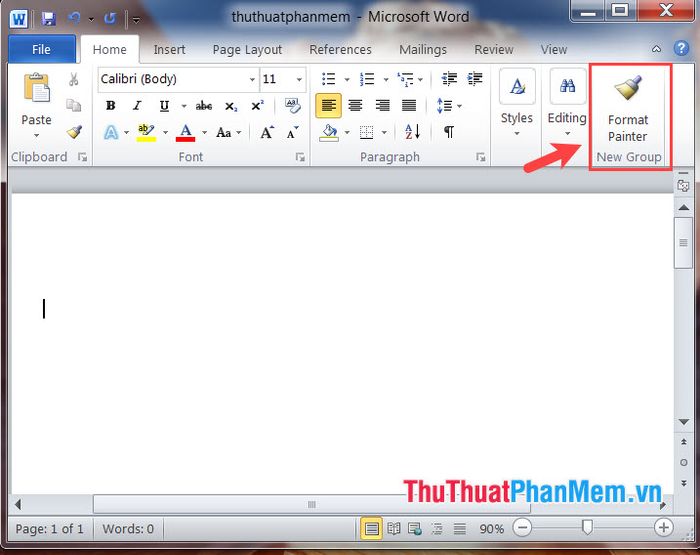Click the Numbering list icon
Viewport: 700px width, 555px height.
[367, 79]
